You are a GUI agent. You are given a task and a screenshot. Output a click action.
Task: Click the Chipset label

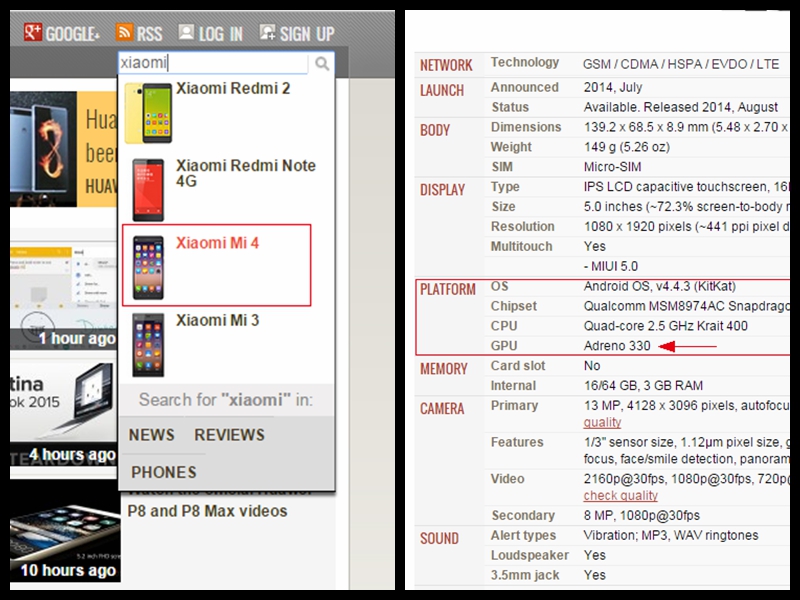pos(513,306)
